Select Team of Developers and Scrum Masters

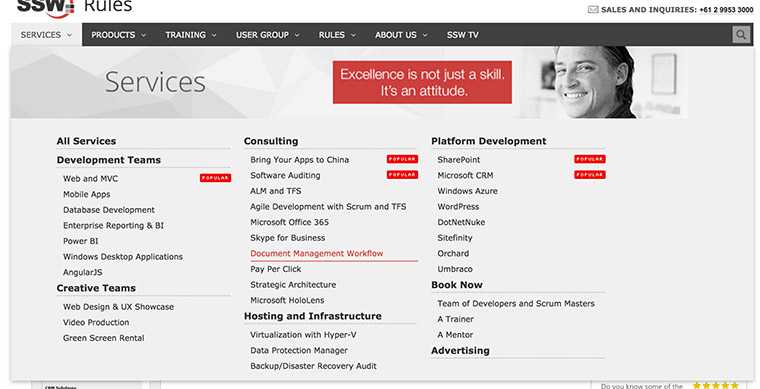(x=516, y=304)
